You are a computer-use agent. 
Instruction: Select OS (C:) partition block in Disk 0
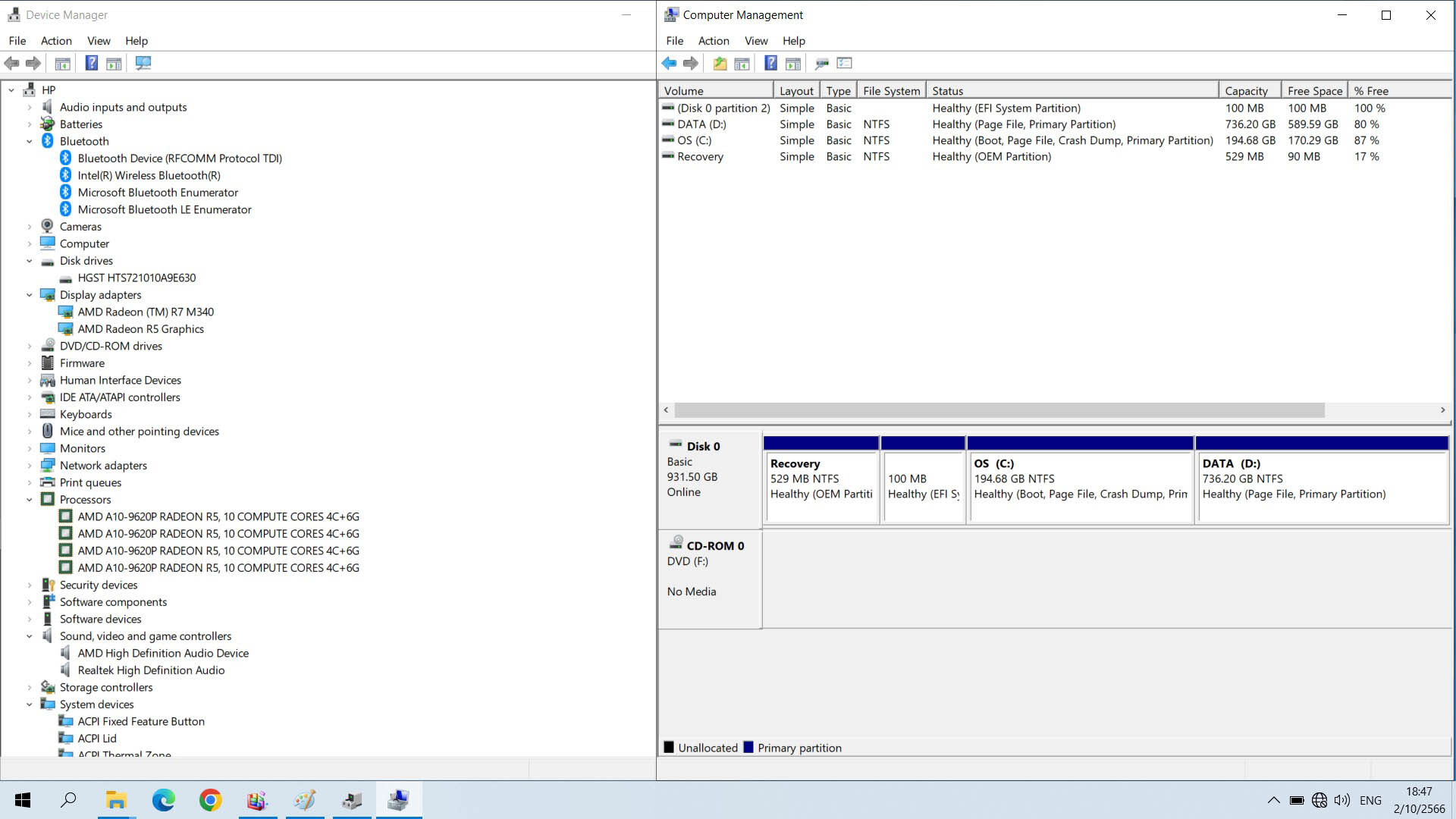click(x=1081, y=480)
